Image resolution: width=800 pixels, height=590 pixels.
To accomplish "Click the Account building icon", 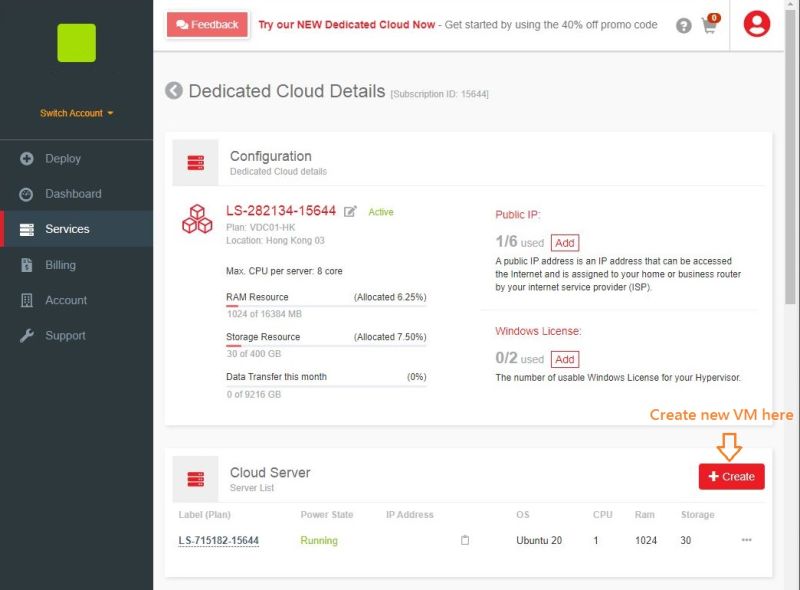I will point(27,300).
